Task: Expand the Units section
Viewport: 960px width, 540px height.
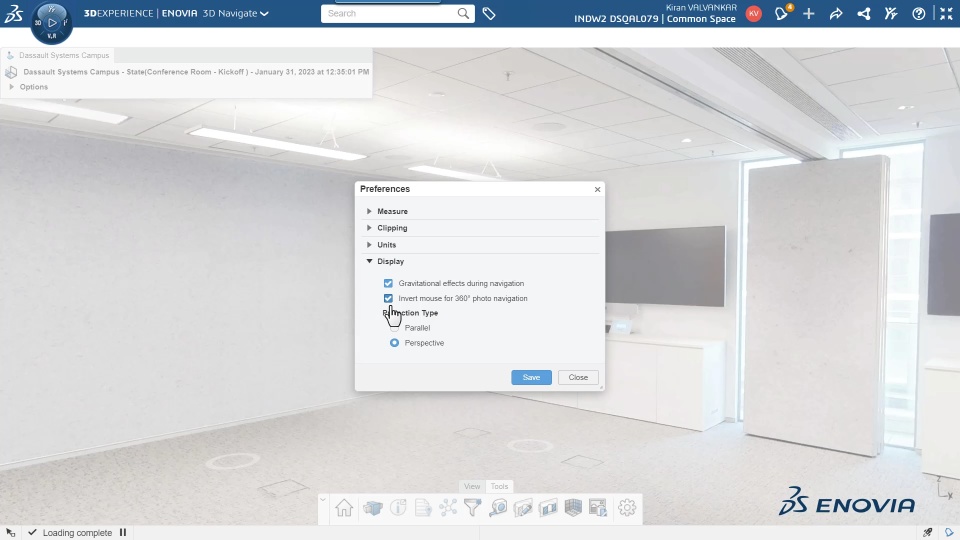Action: pyautogui.click(x=369, y=244)
